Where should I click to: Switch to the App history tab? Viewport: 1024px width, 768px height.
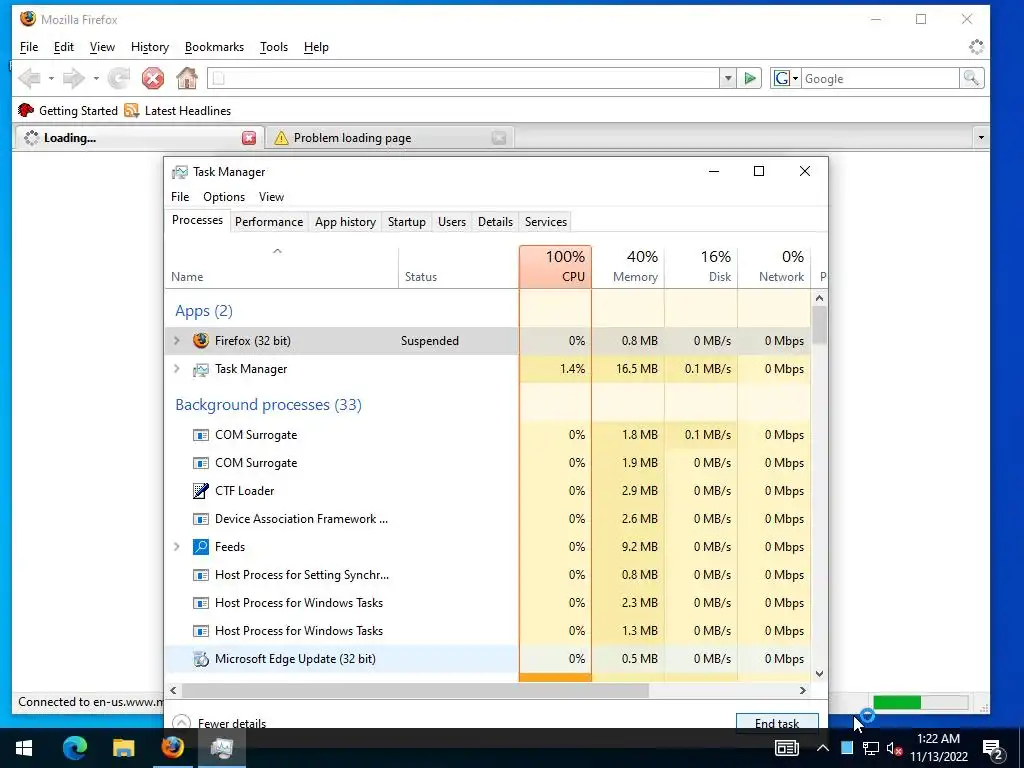pyautogui.click(x=345, y=221)
